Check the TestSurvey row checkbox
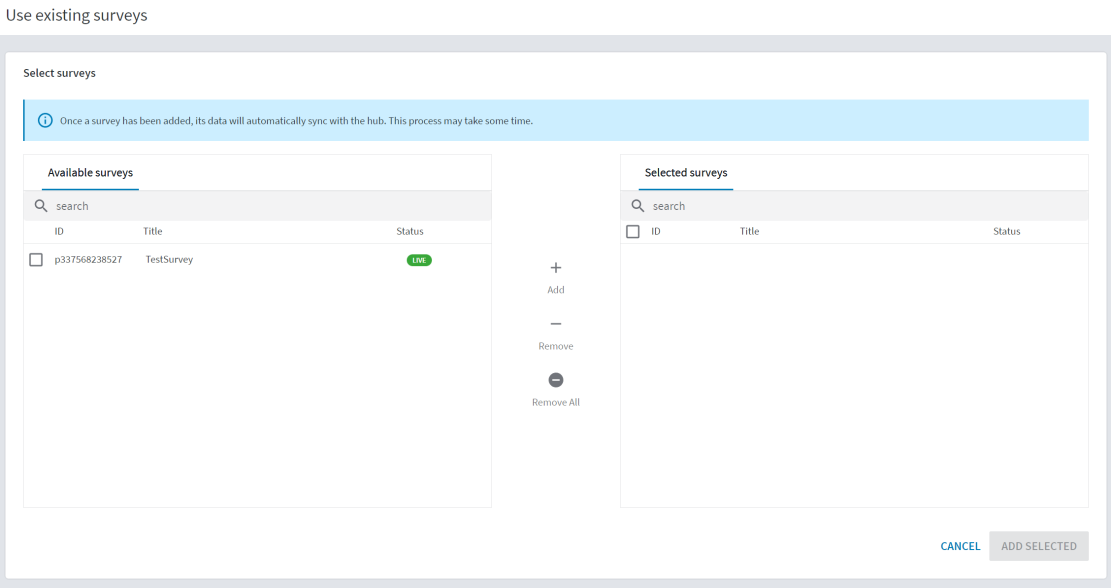The width and height of the screenshot is (1111, 588). pos(37,259)
